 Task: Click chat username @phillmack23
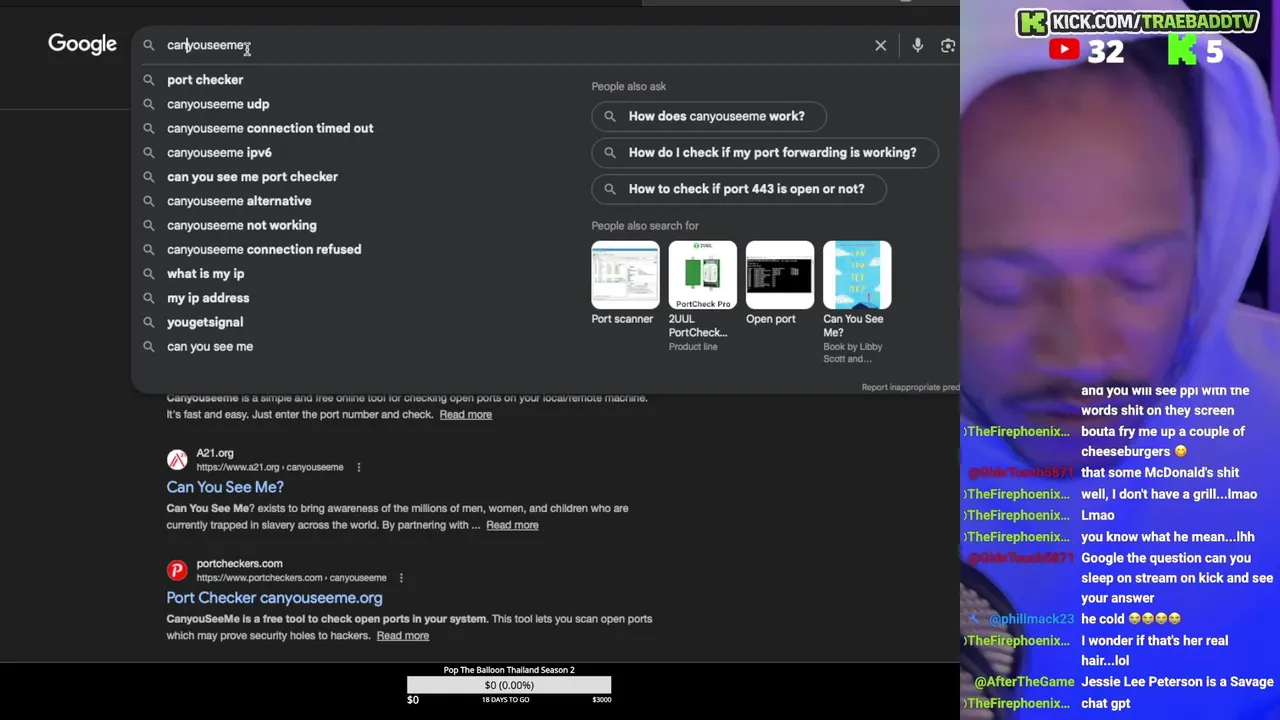pyautogui.click(x=1032, y=619)
